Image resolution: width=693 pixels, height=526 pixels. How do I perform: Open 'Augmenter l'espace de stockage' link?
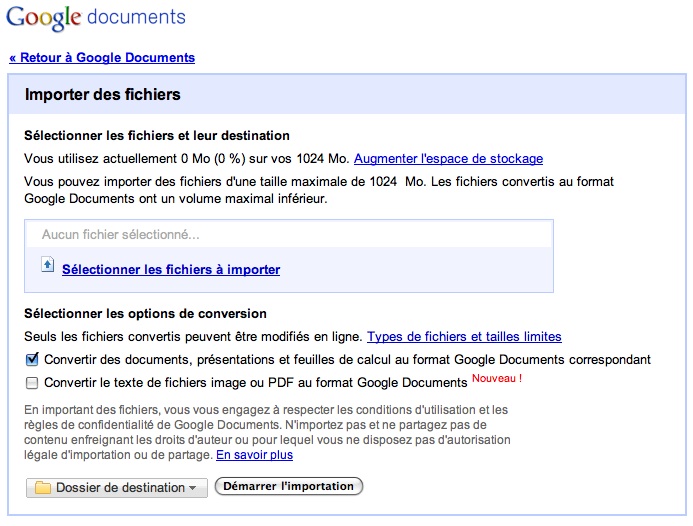[x=448, y=159]
